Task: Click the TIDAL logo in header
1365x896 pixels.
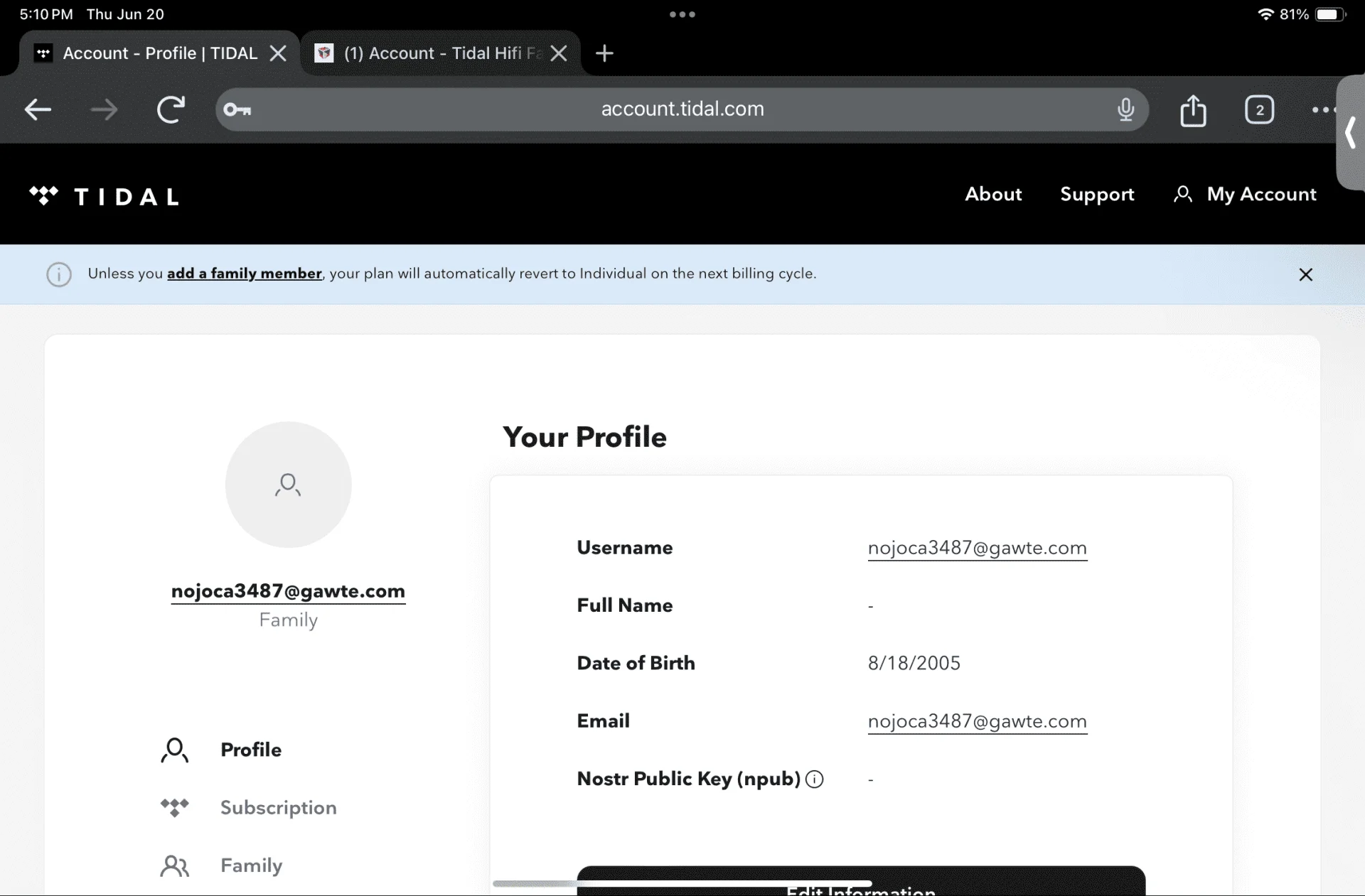Action: tap(104, 196)
